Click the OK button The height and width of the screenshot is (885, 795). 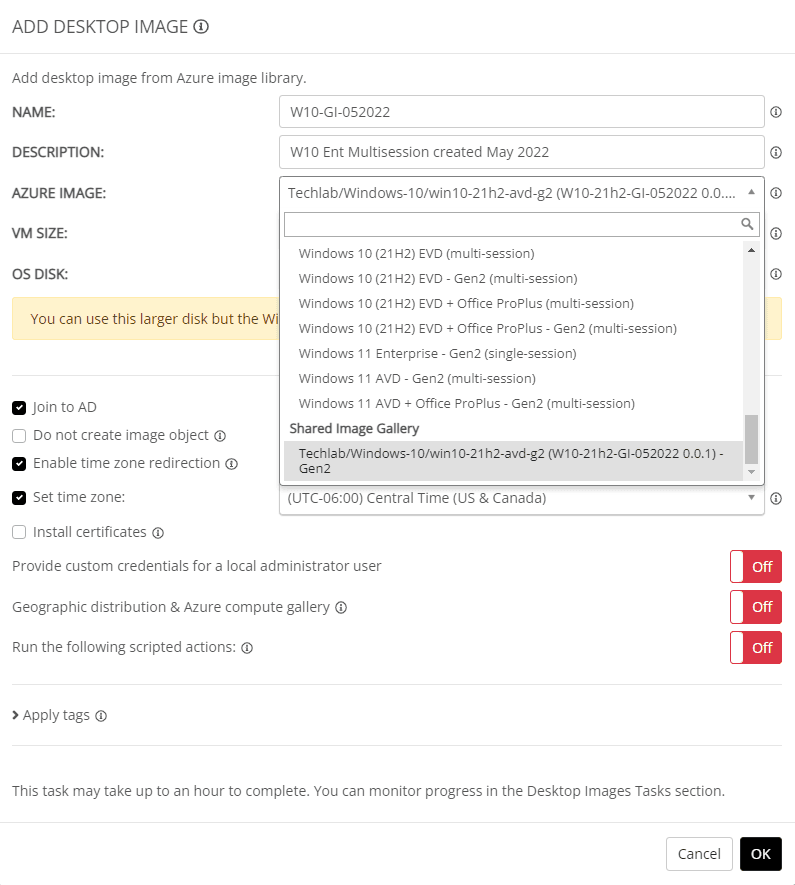coord(760,854)
